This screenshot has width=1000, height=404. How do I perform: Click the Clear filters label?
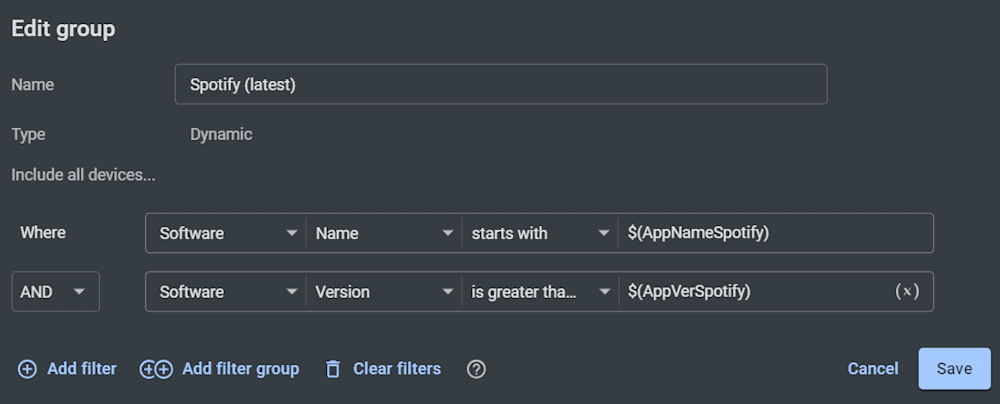coord(397,369)
